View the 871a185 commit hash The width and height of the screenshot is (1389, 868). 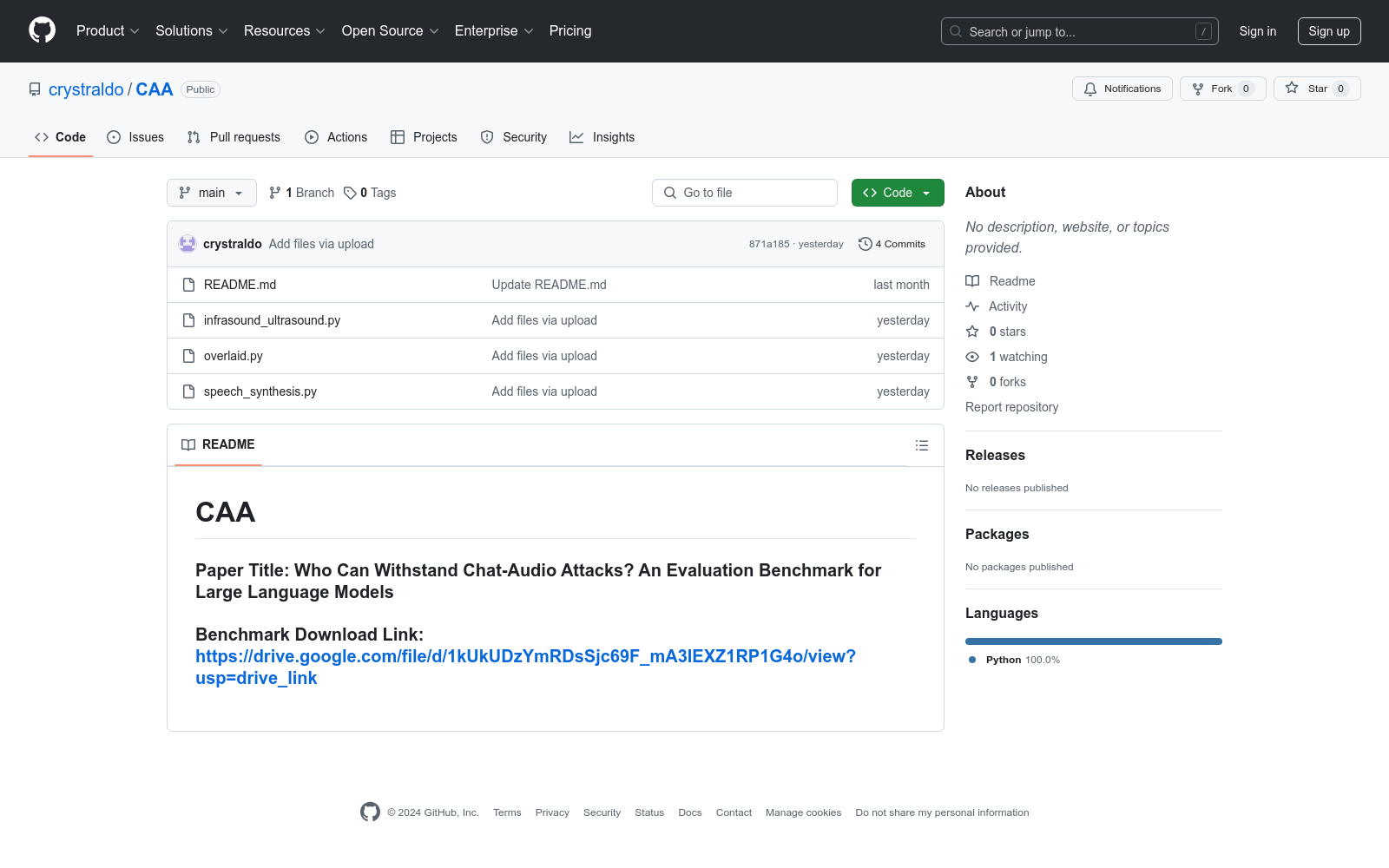tap(769, 244)
